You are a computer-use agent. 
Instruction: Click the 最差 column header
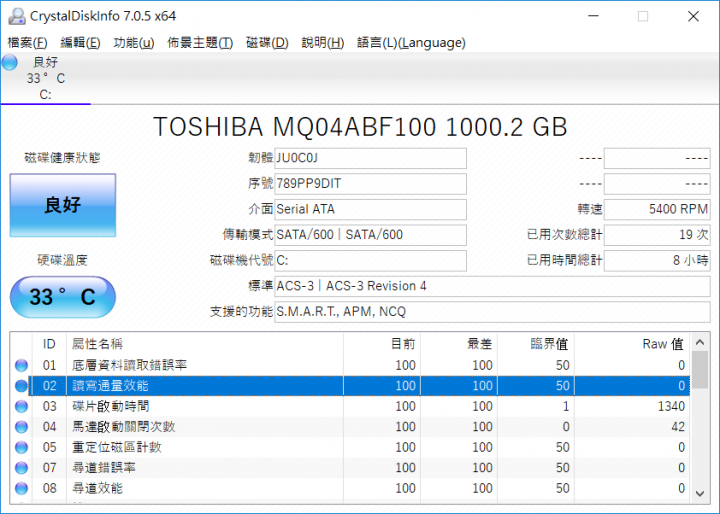pyautogui.click(x=459, y=344)
